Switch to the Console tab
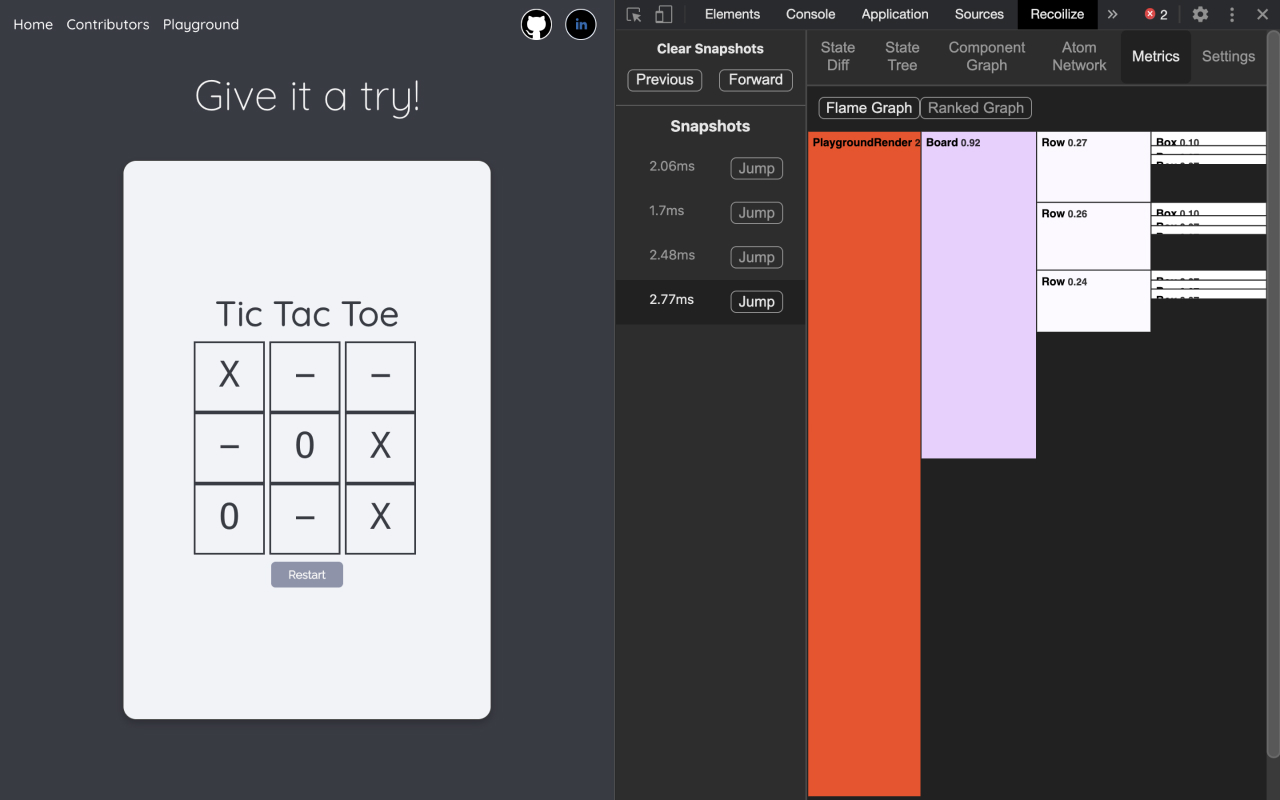Screen dimensions: 1280x800 (810, 14)
